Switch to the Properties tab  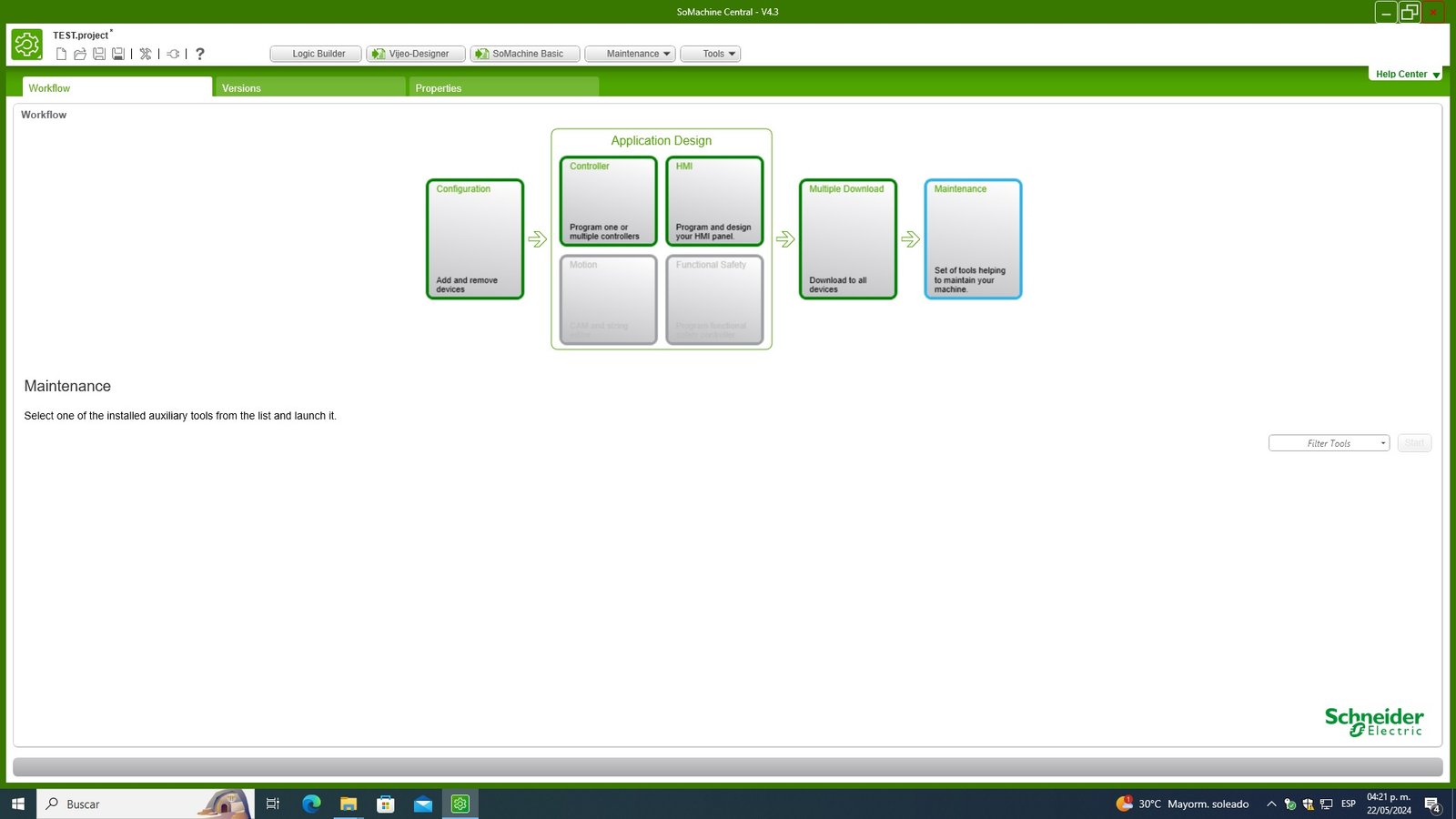point(504,87)
